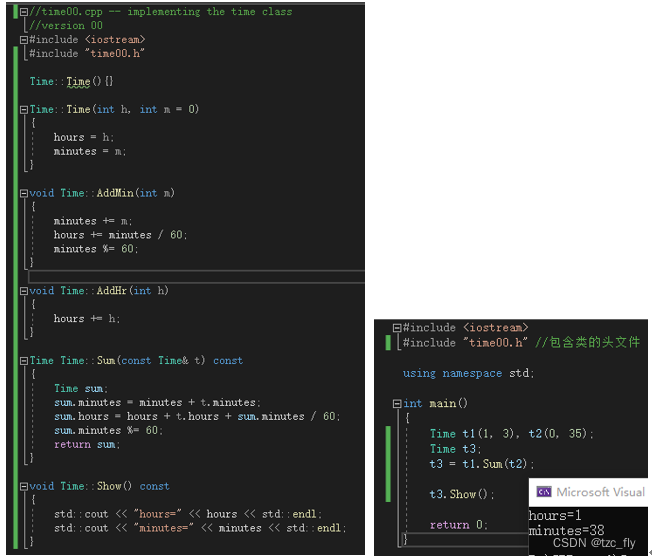
Task: Click the empty highlighted line below AddMin
Action: 196,277
